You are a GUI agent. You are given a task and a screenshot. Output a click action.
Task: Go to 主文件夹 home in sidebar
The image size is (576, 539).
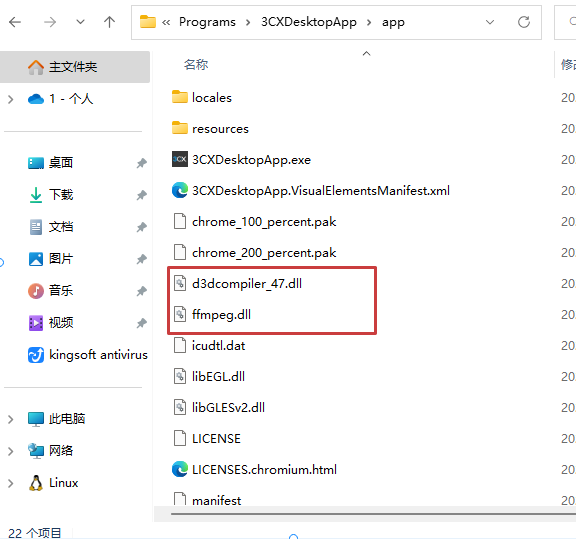click(73, 67)
